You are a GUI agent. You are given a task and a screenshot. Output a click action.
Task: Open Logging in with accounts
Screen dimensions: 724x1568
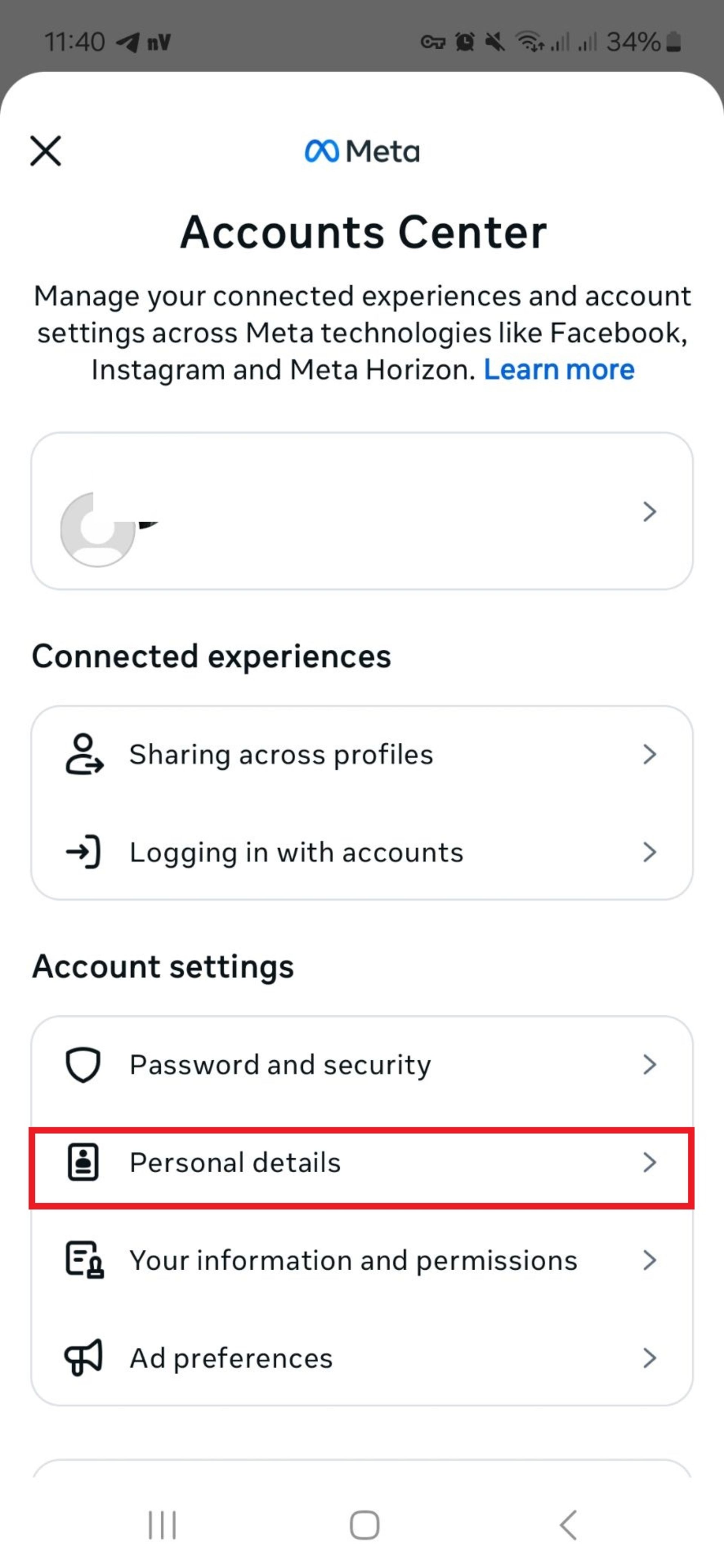coord(362,852)
